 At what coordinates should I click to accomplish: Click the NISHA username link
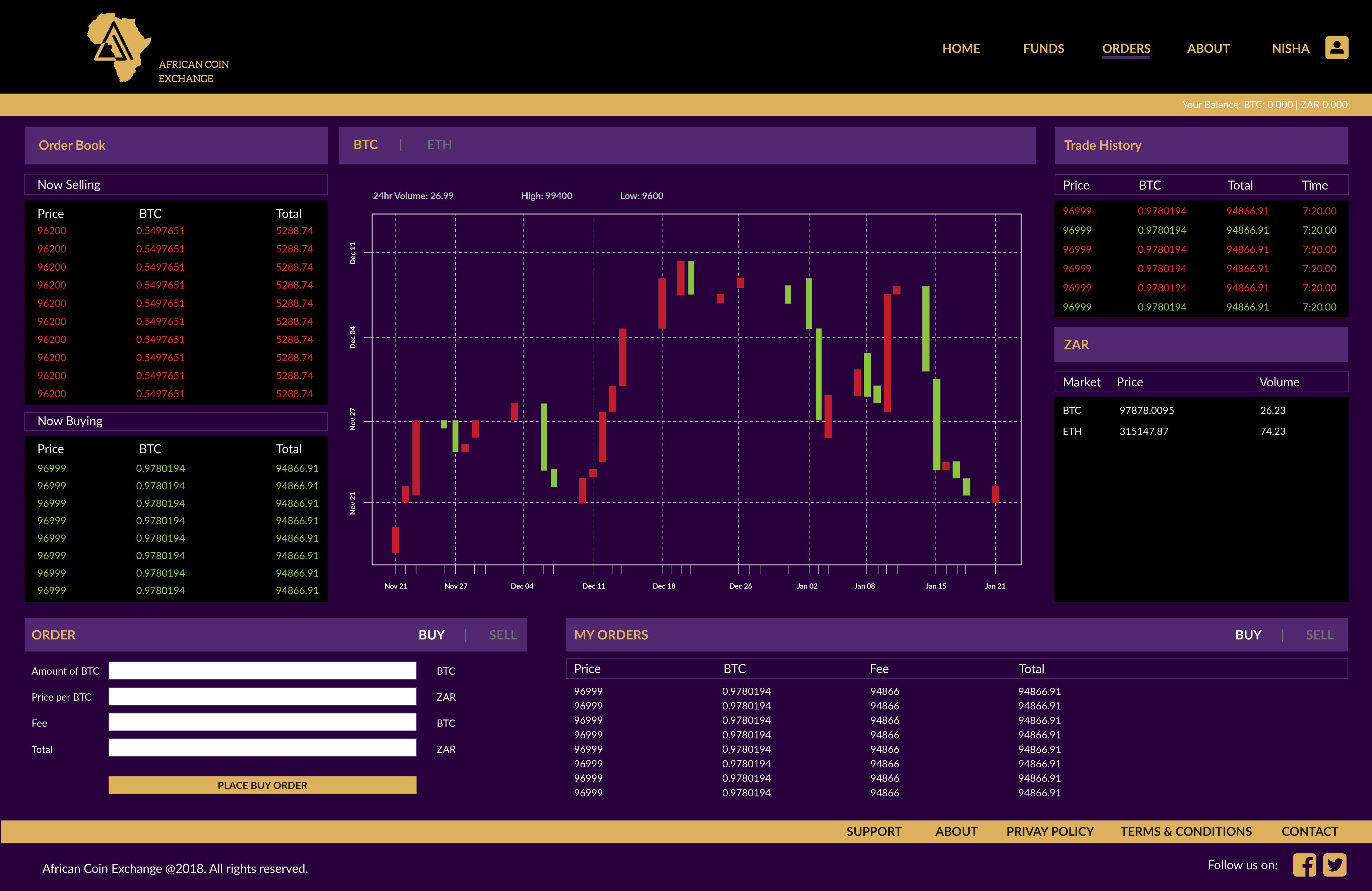[x=1290, y=49]
